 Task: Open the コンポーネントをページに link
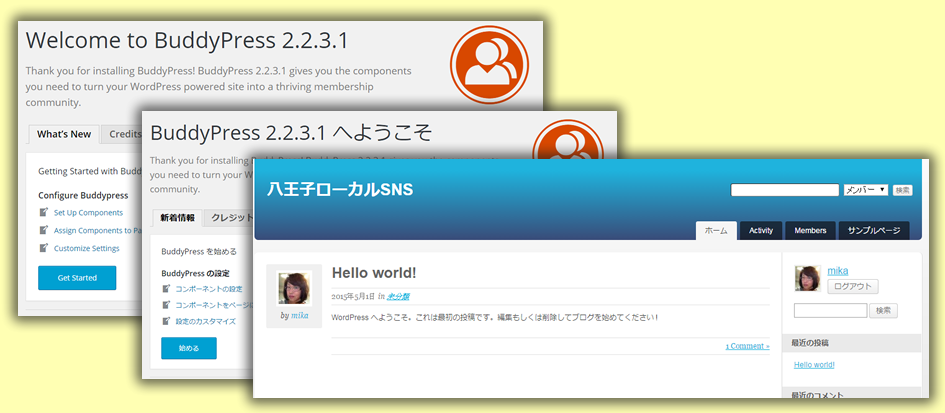click(x=215, y=306)
